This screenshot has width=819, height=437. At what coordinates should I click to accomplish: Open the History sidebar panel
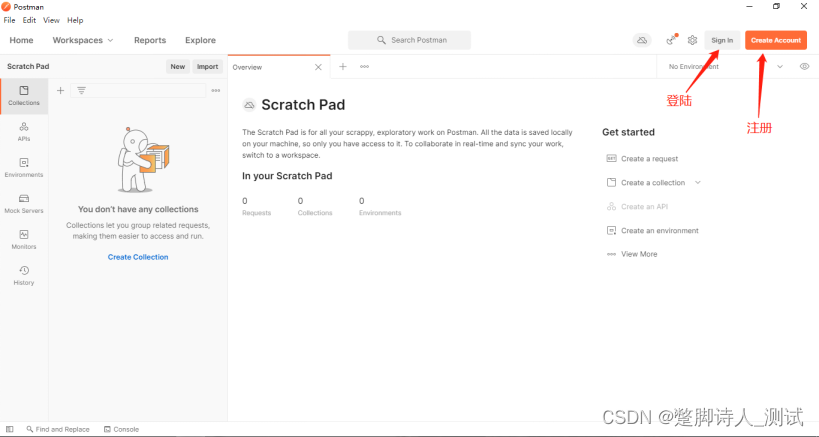[x=24, y=276]
